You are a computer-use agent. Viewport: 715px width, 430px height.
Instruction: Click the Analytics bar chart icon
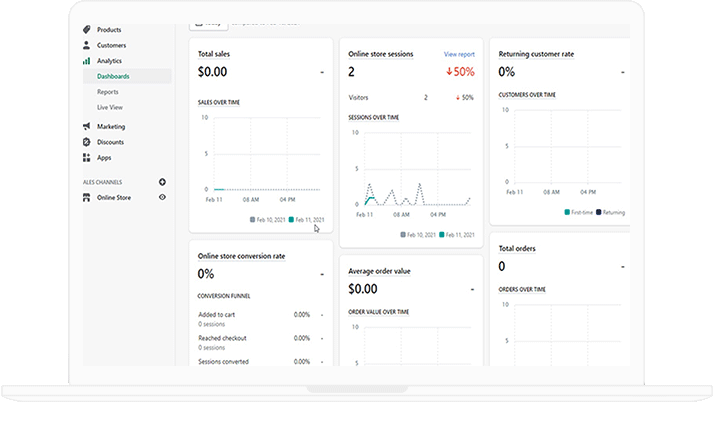(87, 61)
